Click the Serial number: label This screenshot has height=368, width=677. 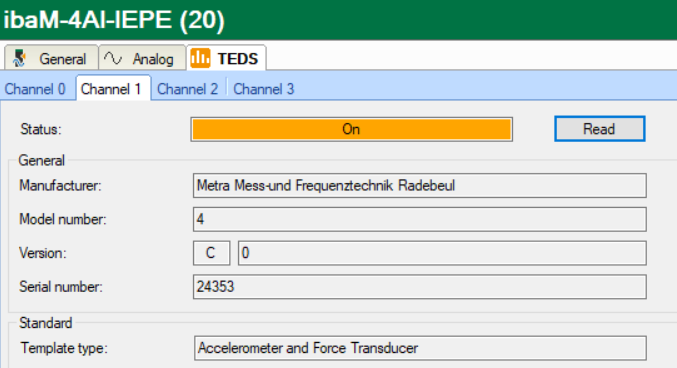[x=61, y=287]
